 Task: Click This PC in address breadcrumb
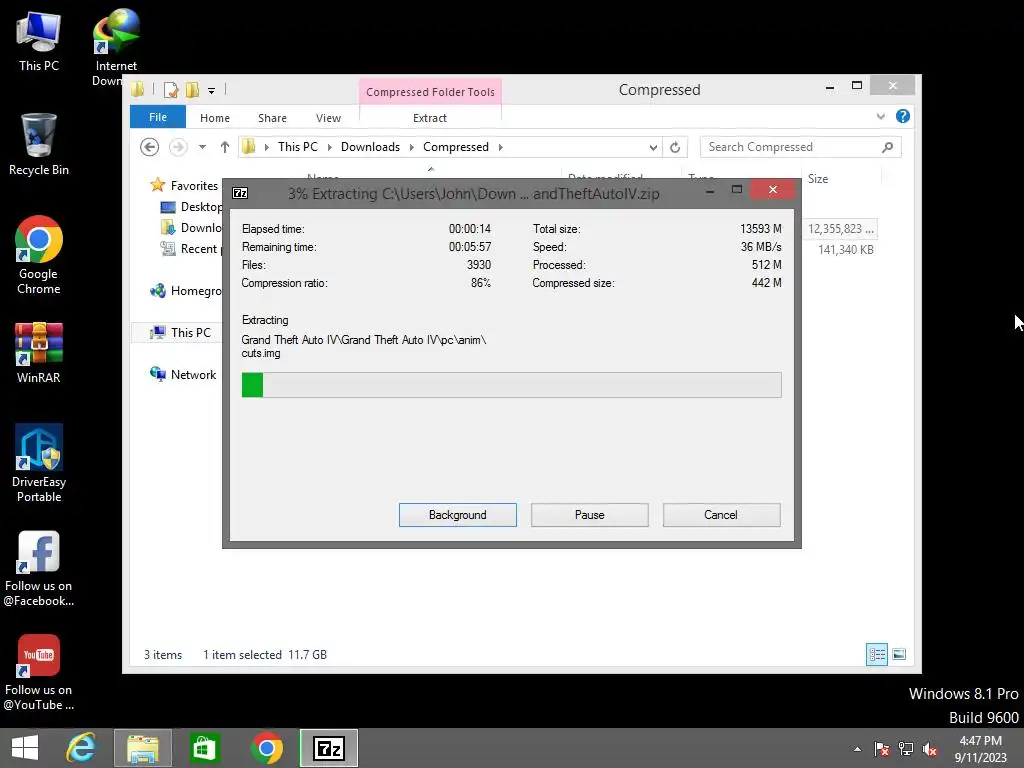click(x=298, y=147)
